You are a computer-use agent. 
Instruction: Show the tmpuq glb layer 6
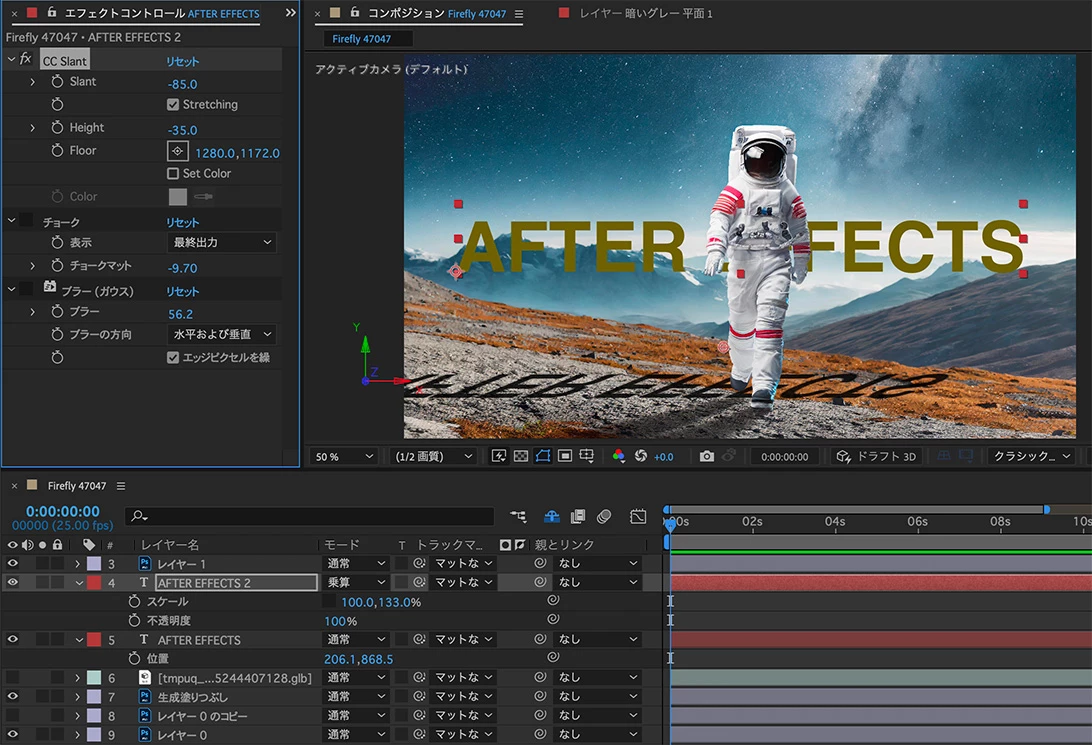[13, 677]
